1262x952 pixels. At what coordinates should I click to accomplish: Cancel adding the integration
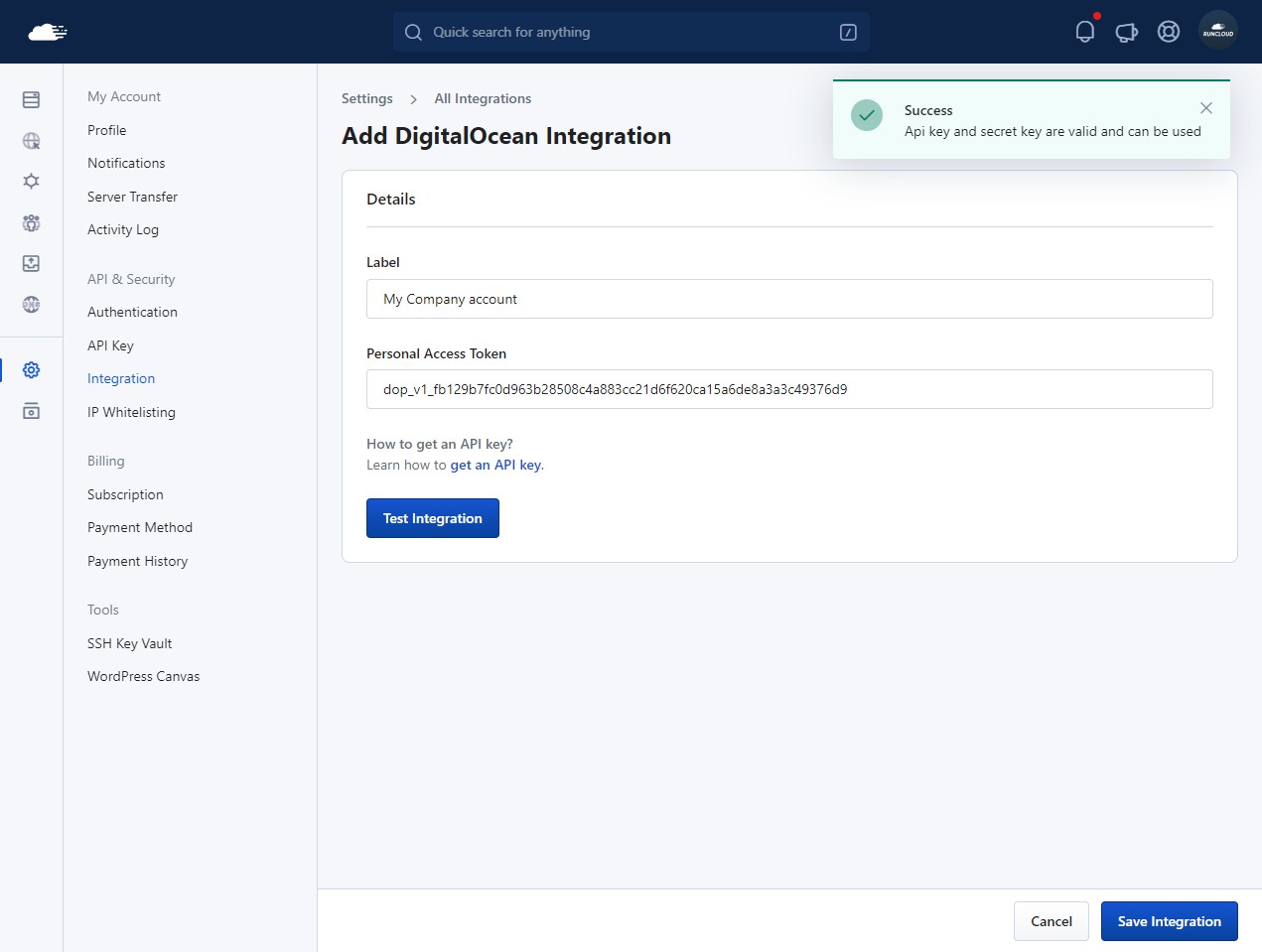(x=1052, y=921)
